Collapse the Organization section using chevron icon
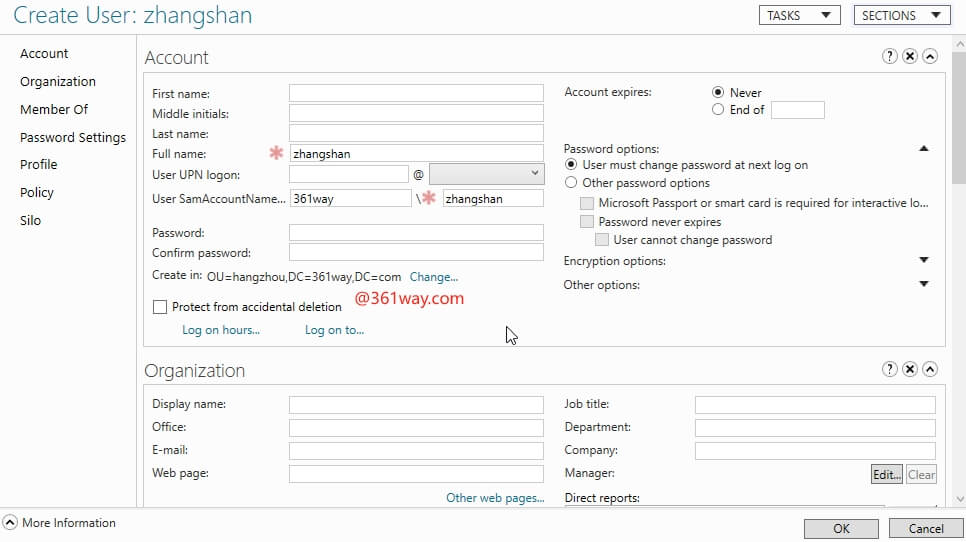The image size is (966, 542). coord(929,370)
